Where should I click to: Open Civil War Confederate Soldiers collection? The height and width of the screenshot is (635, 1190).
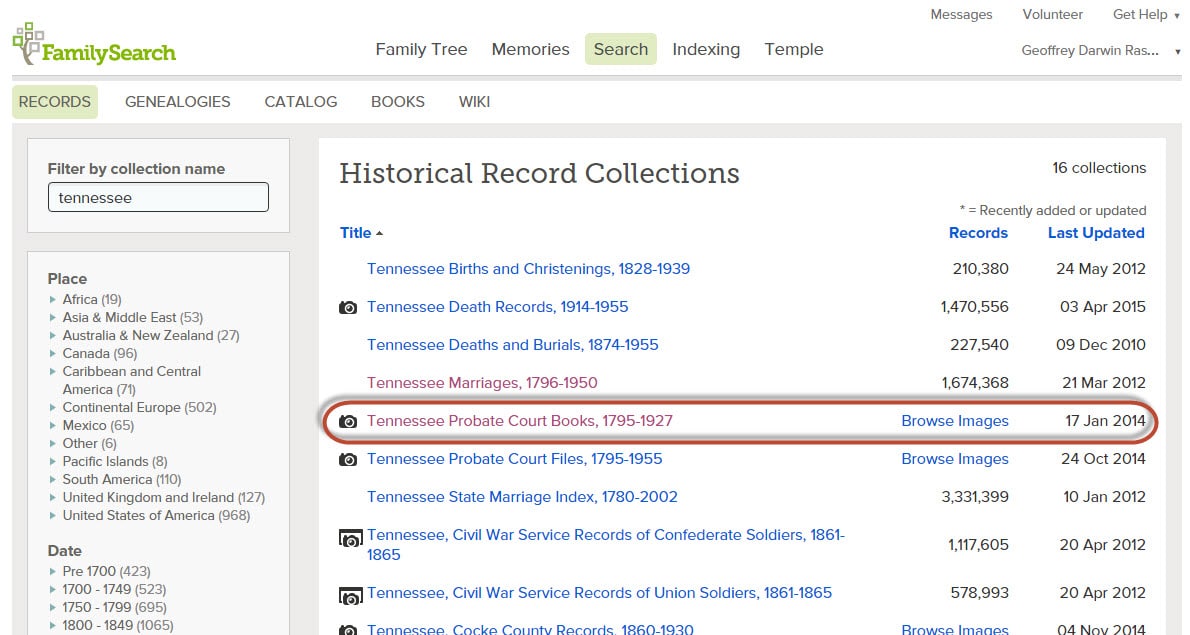point(606,544)
